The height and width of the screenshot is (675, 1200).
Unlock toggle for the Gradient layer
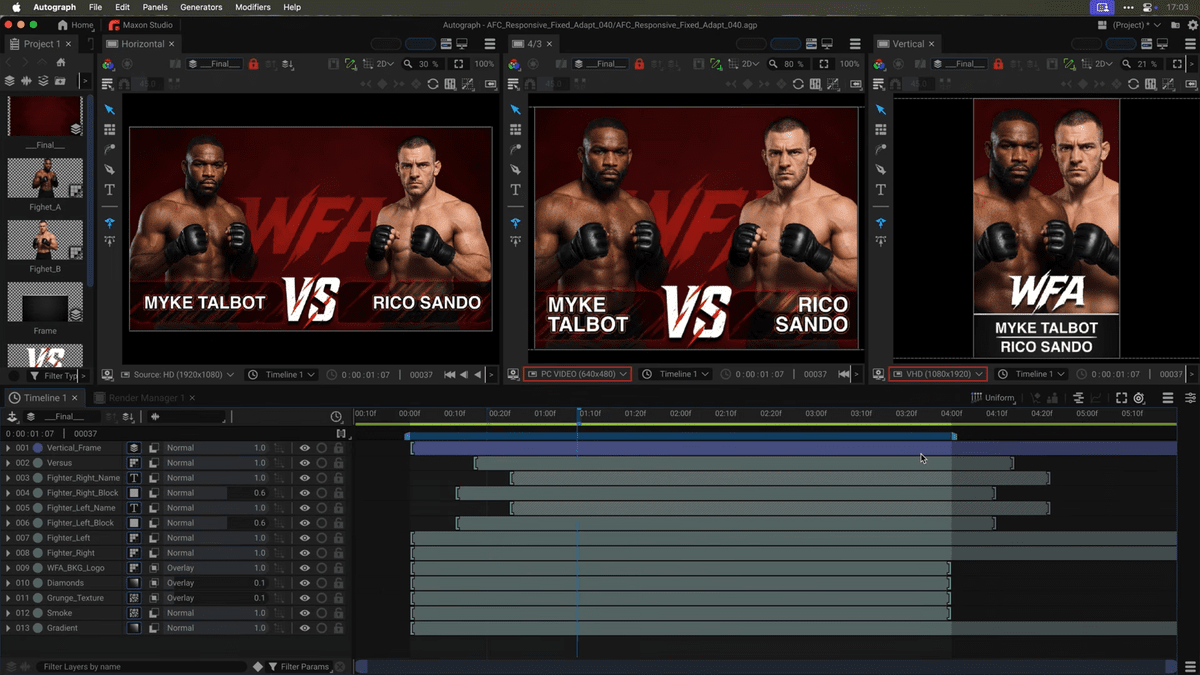tap(338, 628)
